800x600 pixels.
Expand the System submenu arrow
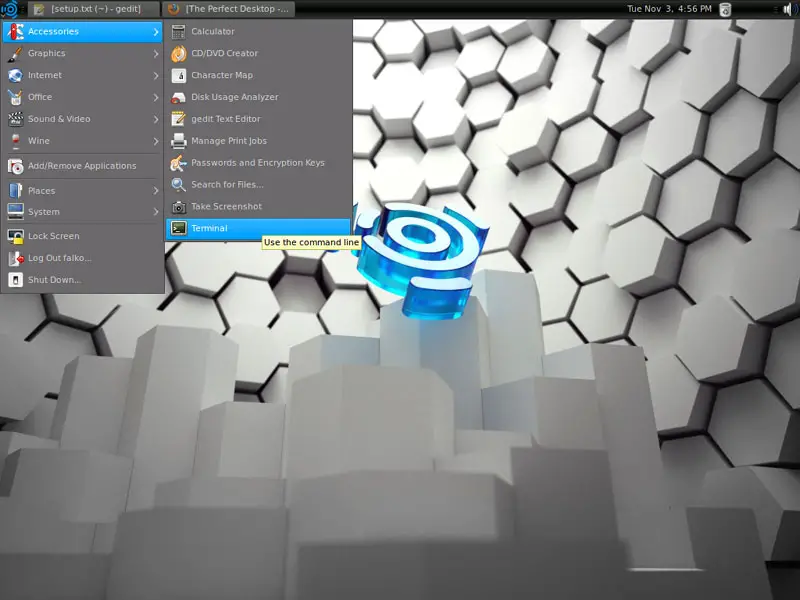tap(156, 212)
